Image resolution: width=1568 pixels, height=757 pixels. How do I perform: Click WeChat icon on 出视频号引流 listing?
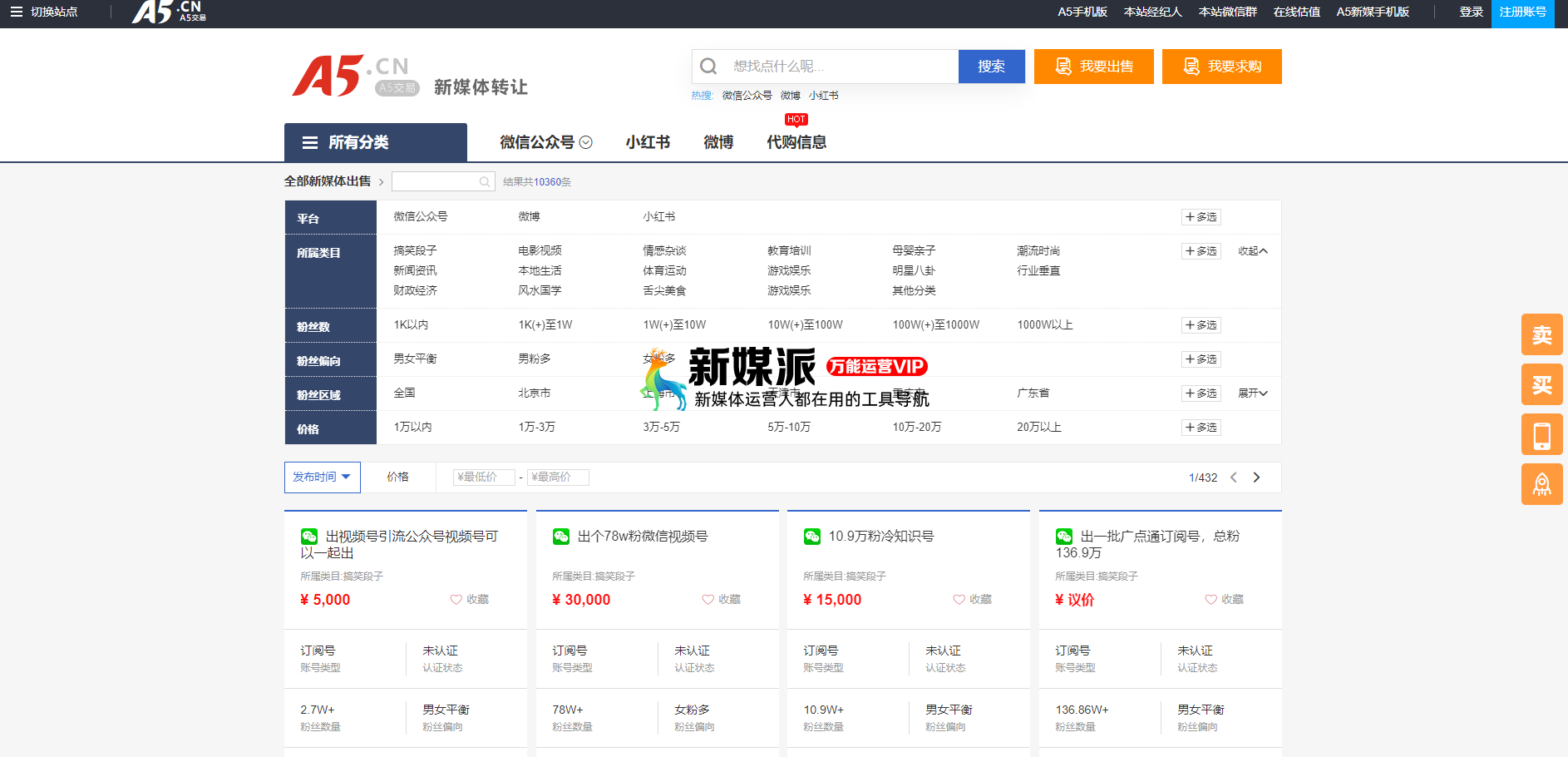[x=309, y=537]
